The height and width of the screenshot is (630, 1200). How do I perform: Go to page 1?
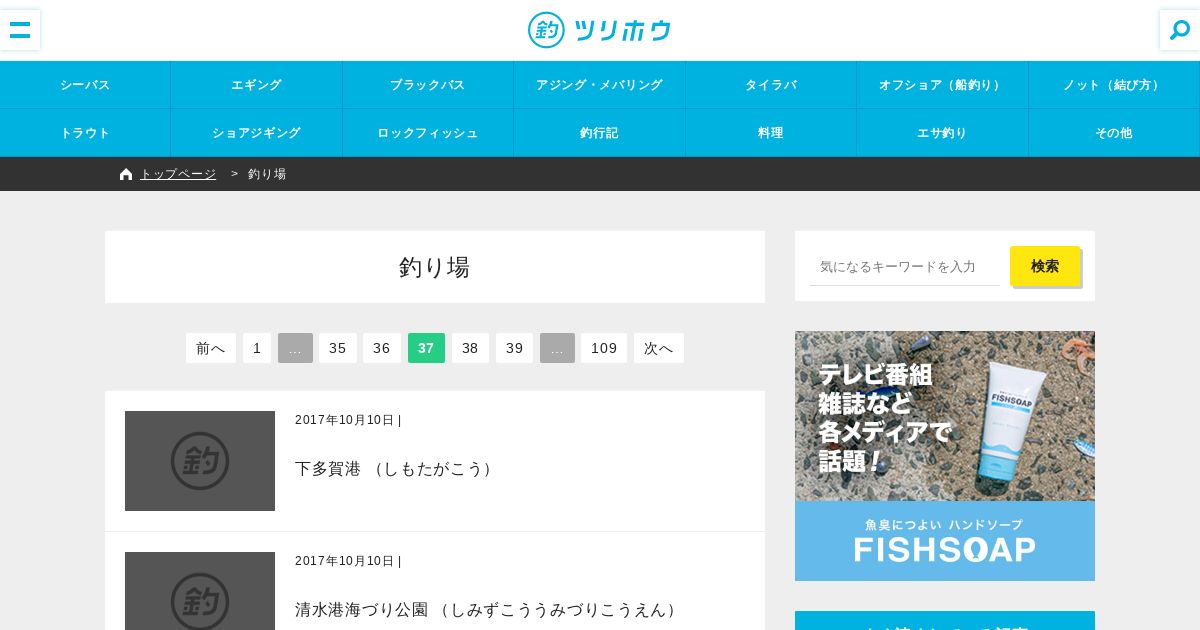257,348
